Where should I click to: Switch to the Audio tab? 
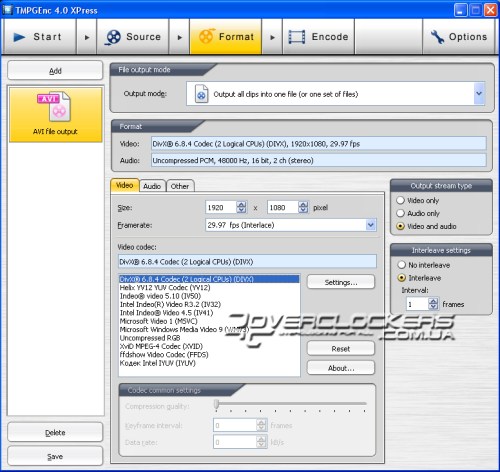click(152, 186)
